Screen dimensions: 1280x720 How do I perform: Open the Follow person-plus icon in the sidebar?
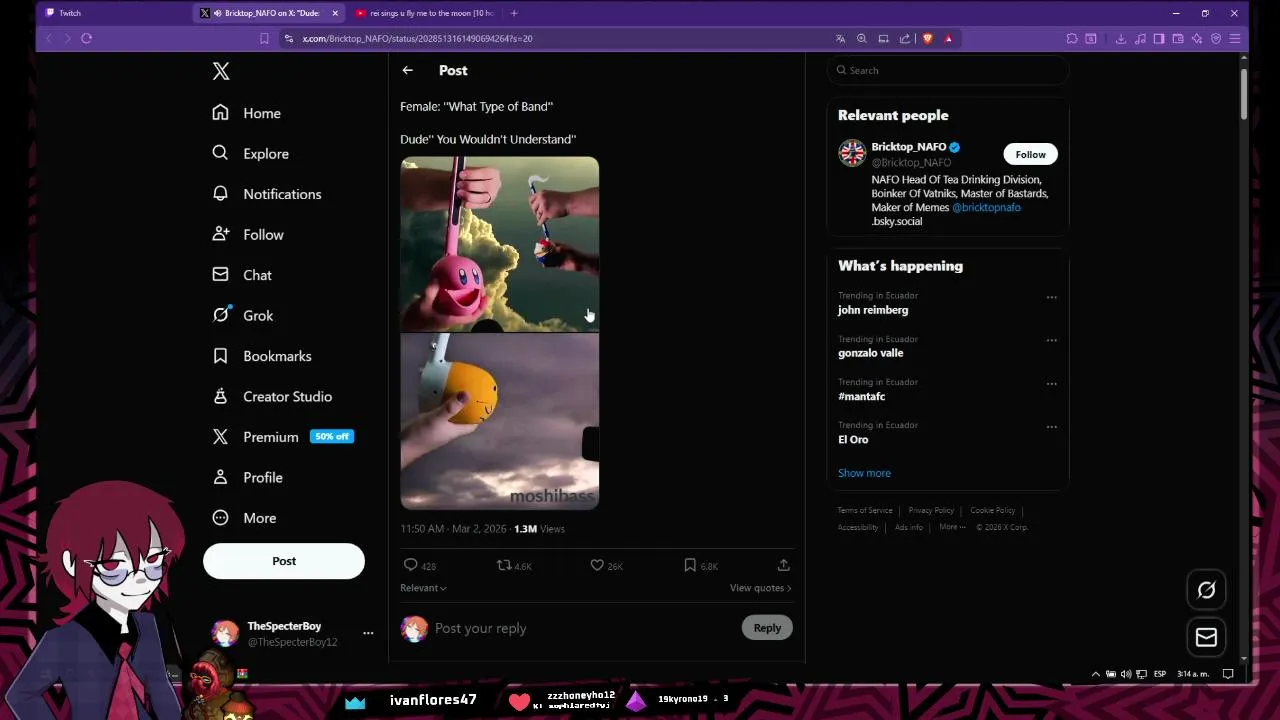[221, 234]
